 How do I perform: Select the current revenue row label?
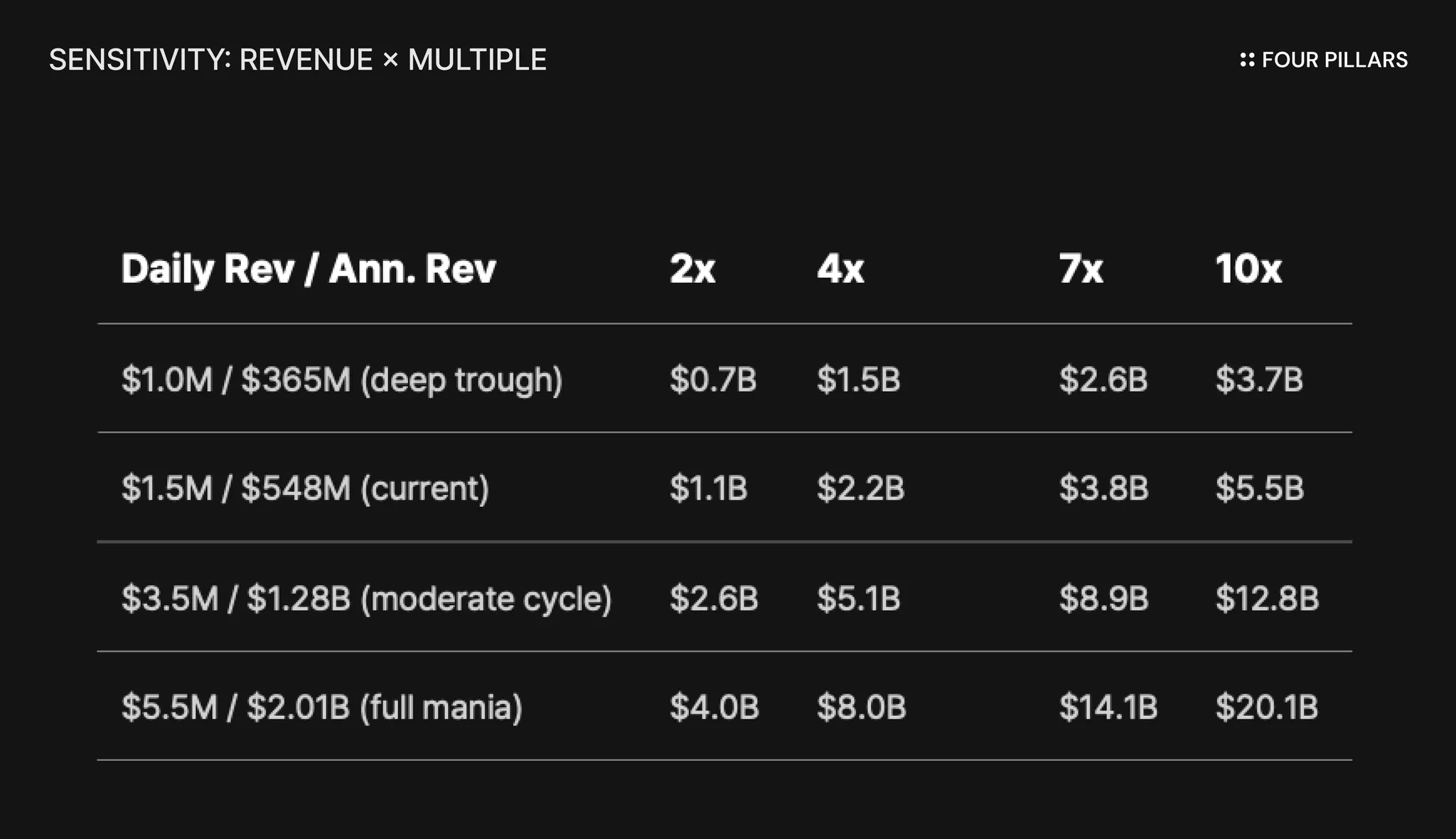coord(305,488)
